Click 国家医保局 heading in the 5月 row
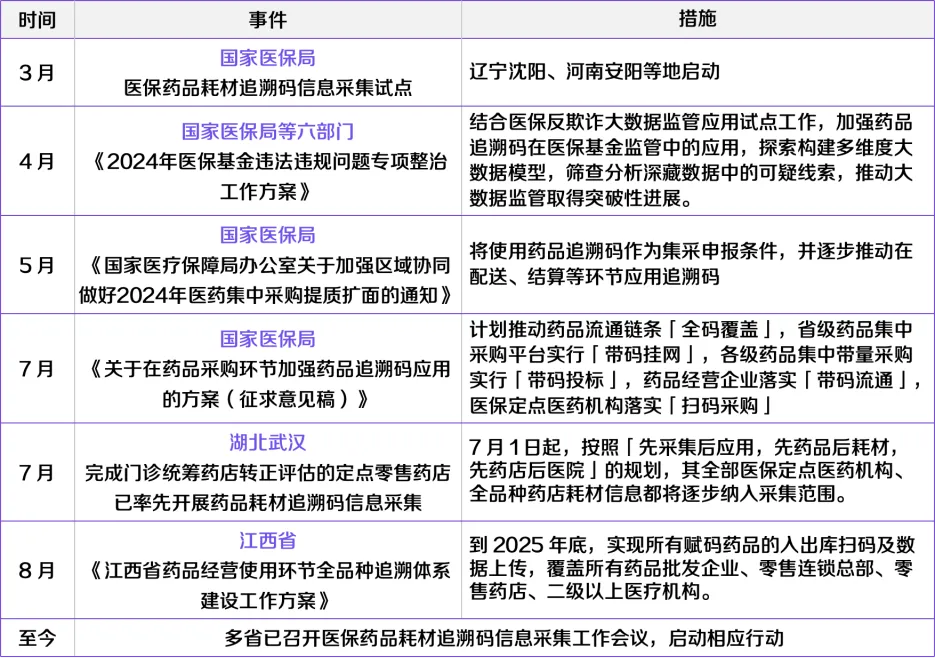935x659 pixels. click(267, 235)
